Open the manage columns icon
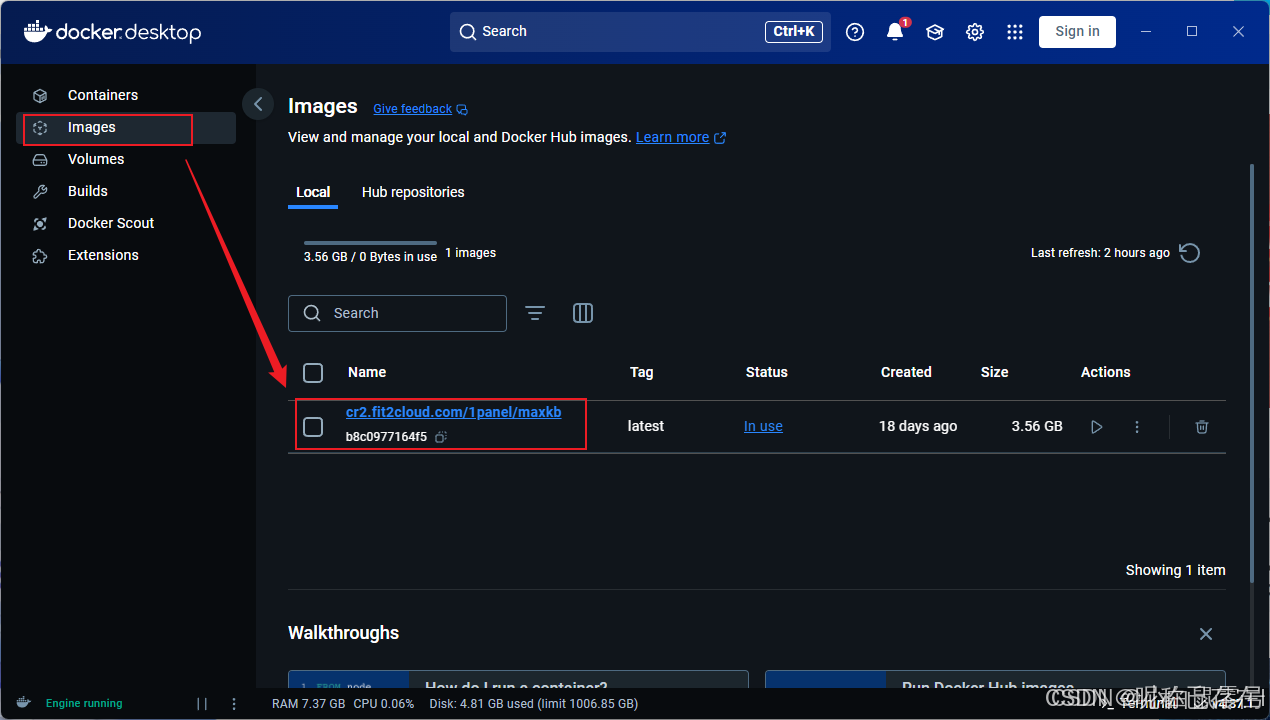This screenshot has width=1270, height=720. point(583,313)
